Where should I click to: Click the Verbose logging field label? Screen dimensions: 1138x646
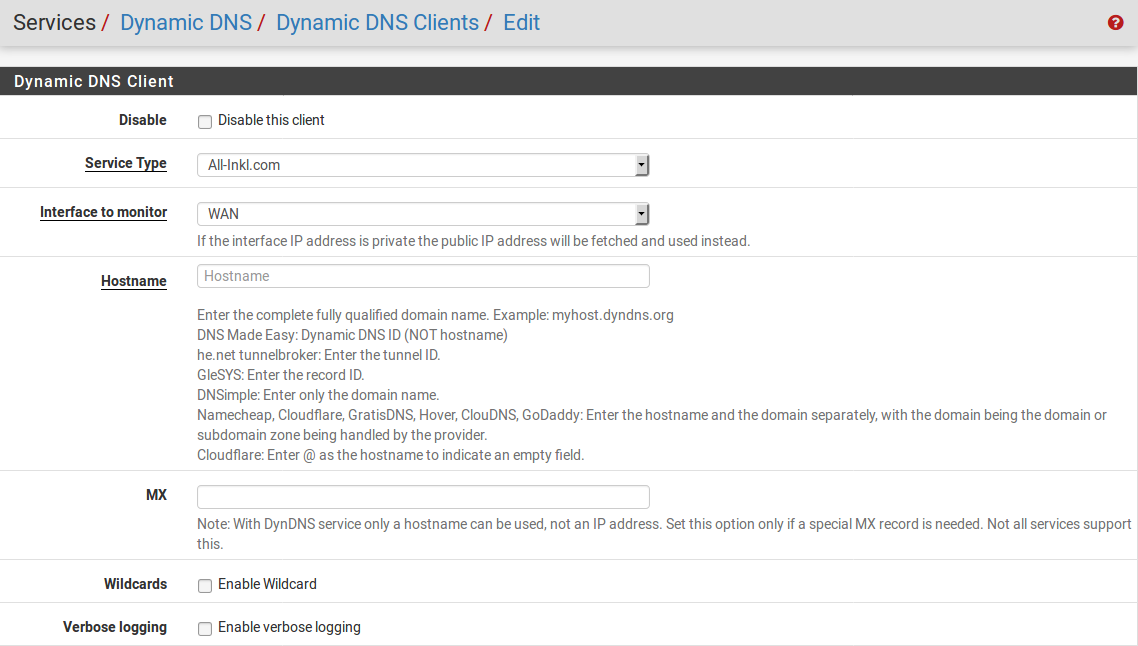115,627
